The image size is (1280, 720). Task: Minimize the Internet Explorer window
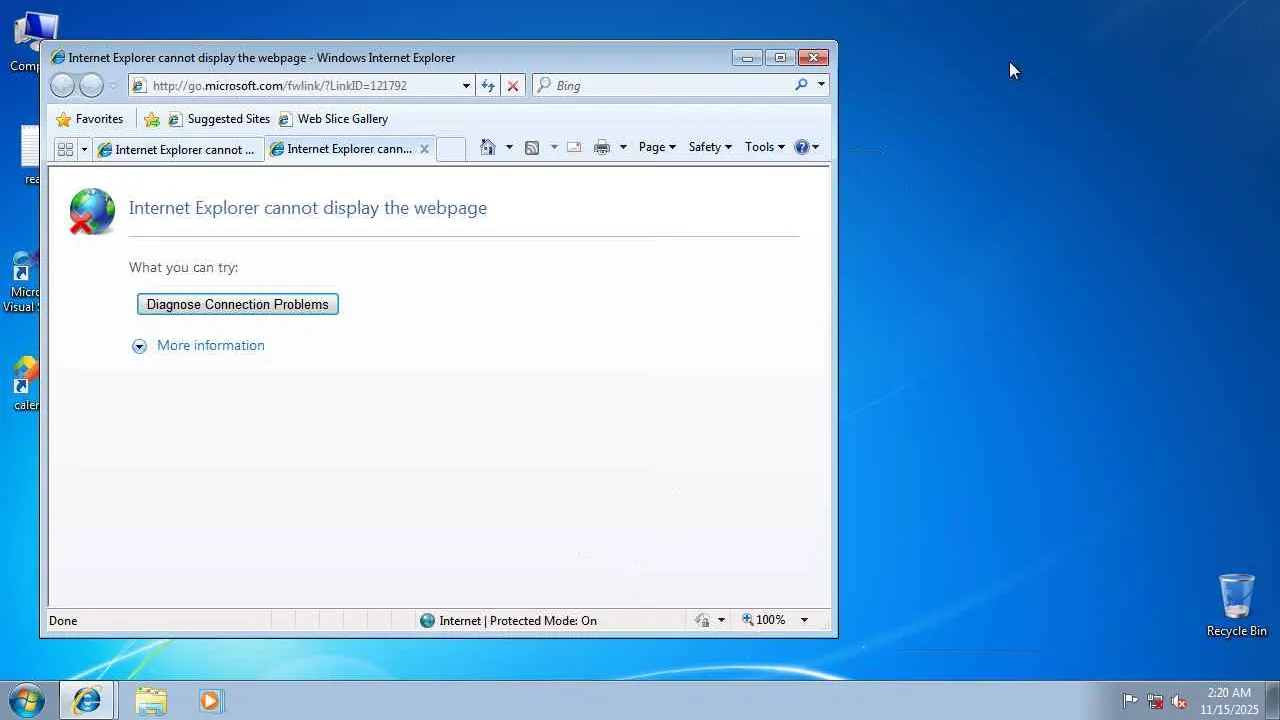[x=747, y=58]
